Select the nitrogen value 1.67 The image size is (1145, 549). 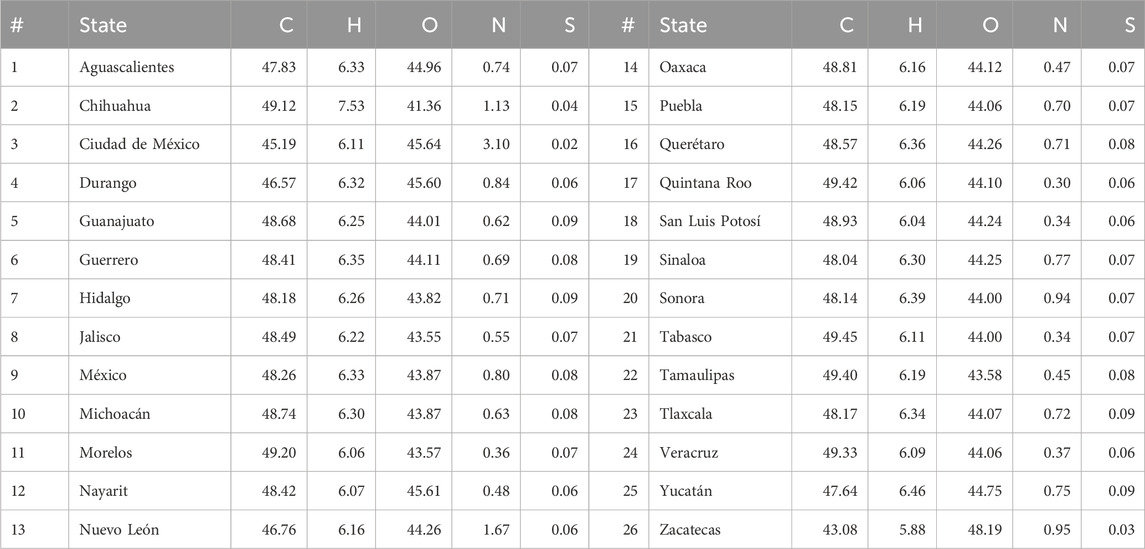pyautogui.click(x=494, y=530)
